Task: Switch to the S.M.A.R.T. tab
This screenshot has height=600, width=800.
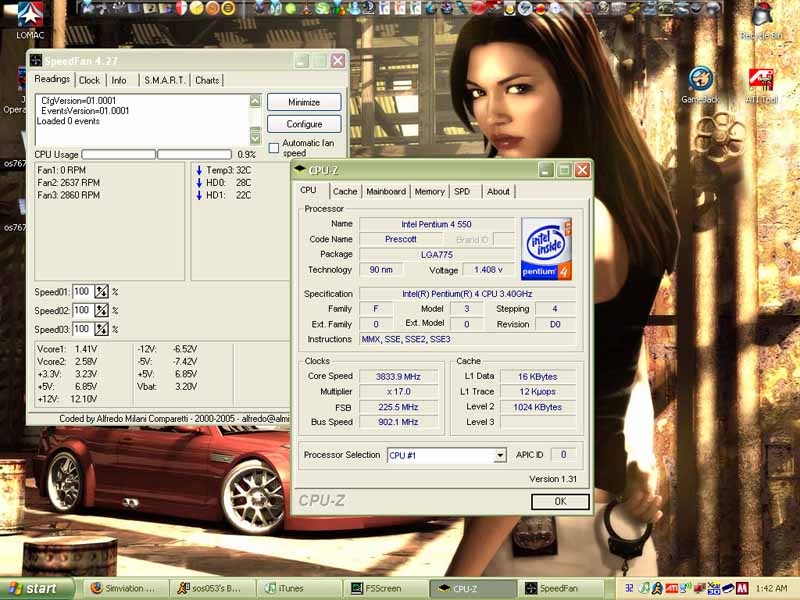Action: (163, 80)
